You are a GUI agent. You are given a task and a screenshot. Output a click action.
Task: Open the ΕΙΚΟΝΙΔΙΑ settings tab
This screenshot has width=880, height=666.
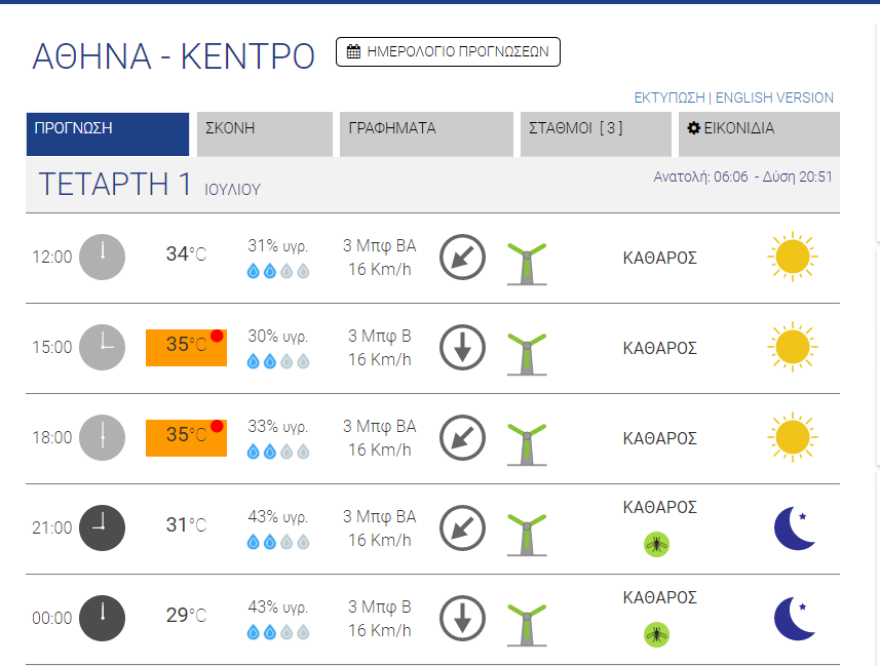point(759,134)
